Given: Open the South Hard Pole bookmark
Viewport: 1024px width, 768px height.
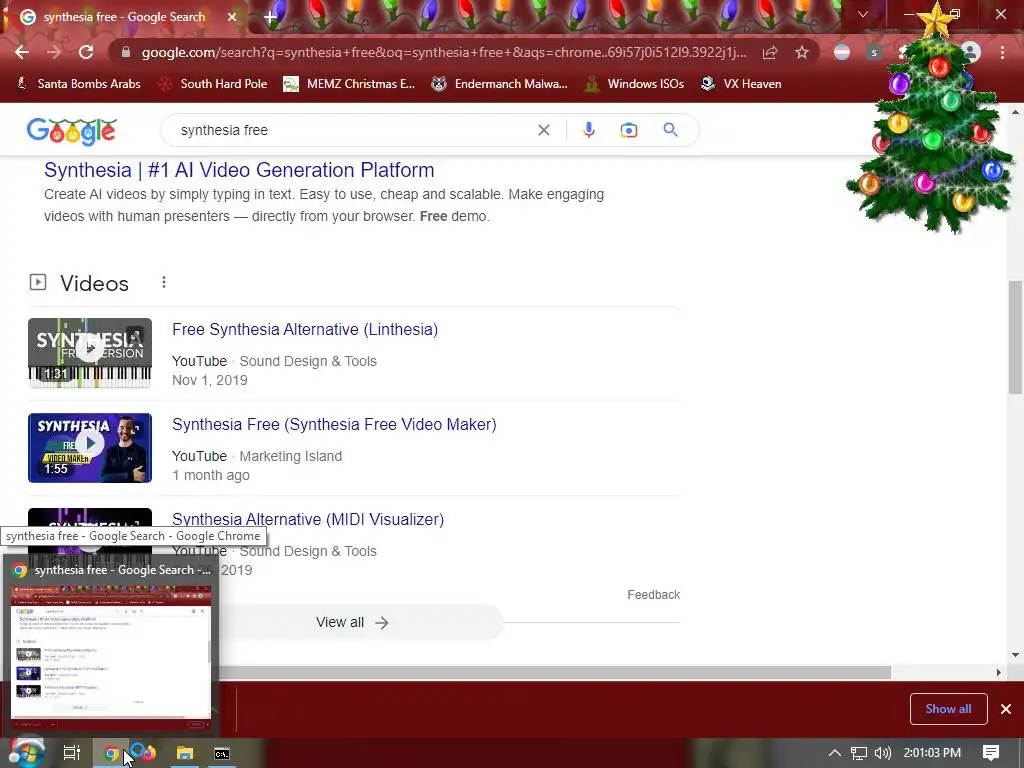Looking at the screenshot, I should pyautogui.click(x=214, y=84).
